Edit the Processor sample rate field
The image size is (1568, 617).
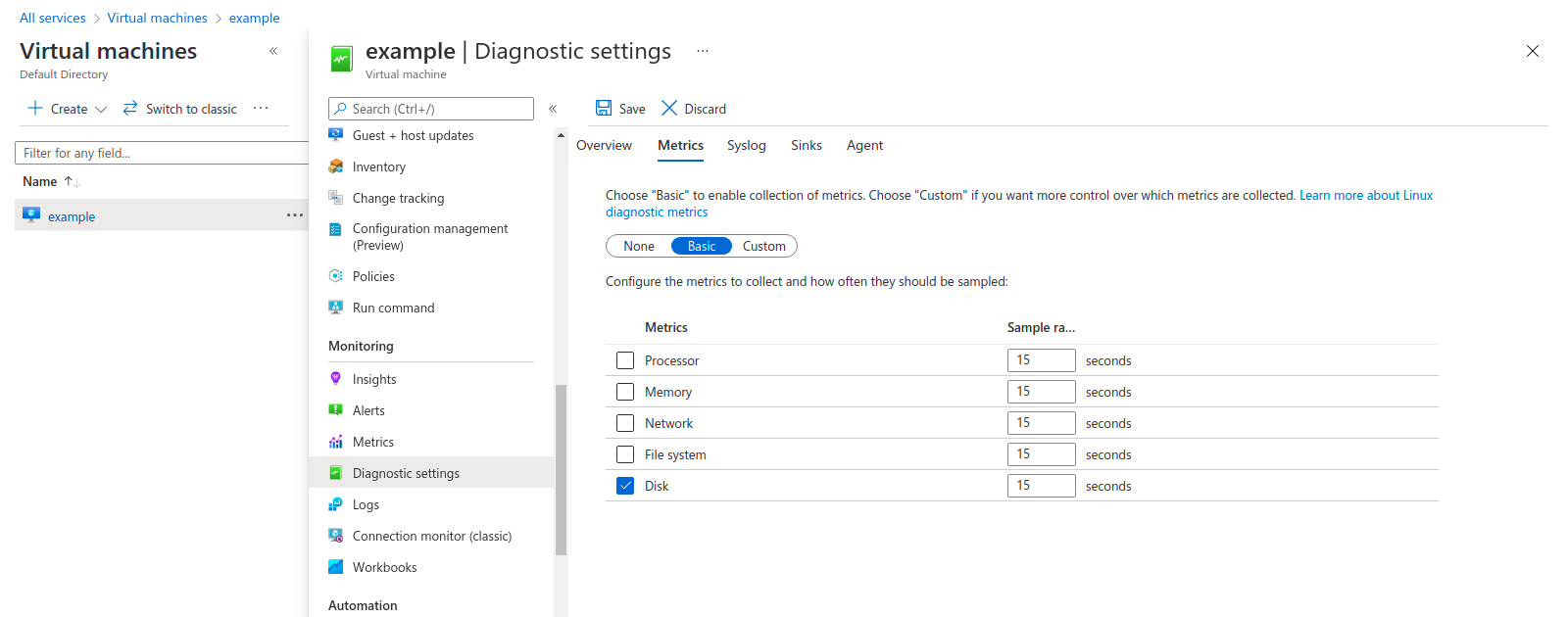[1041, 360]
